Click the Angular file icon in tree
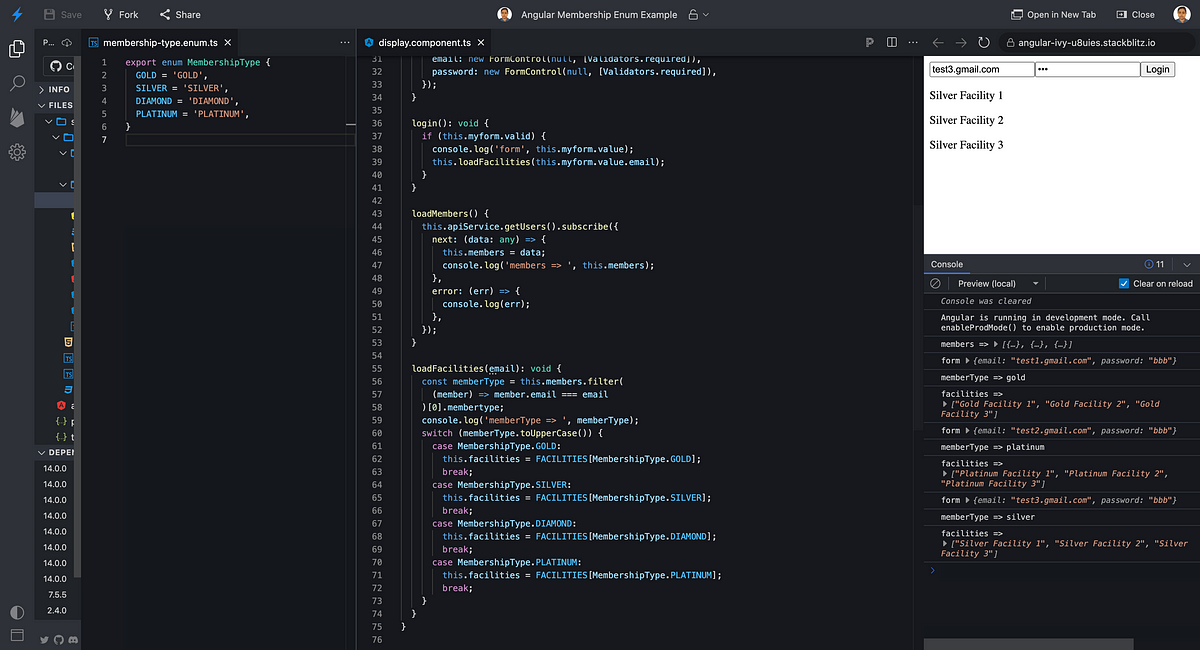Viewport: 1200px width, 650px height. pos(61,405)
